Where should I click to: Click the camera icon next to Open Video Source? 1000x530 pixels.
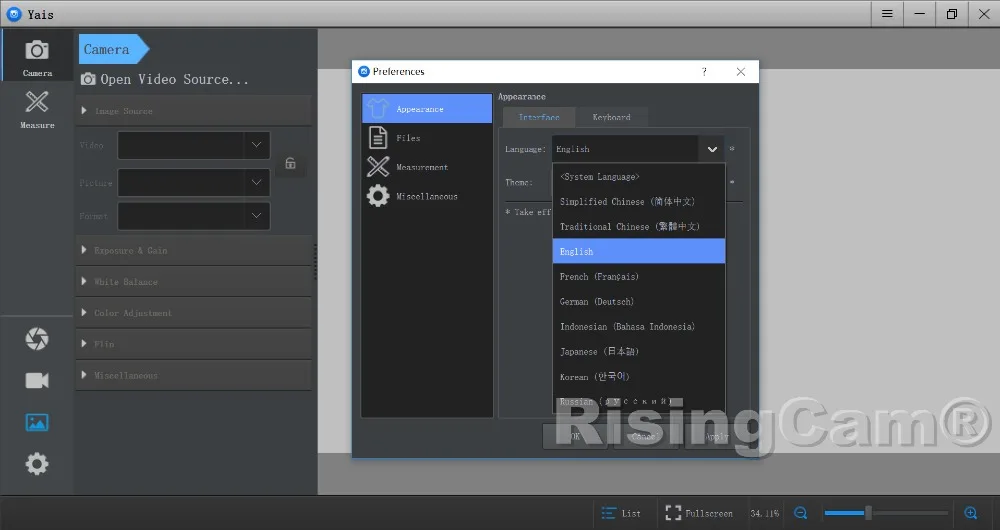[88, 79]
